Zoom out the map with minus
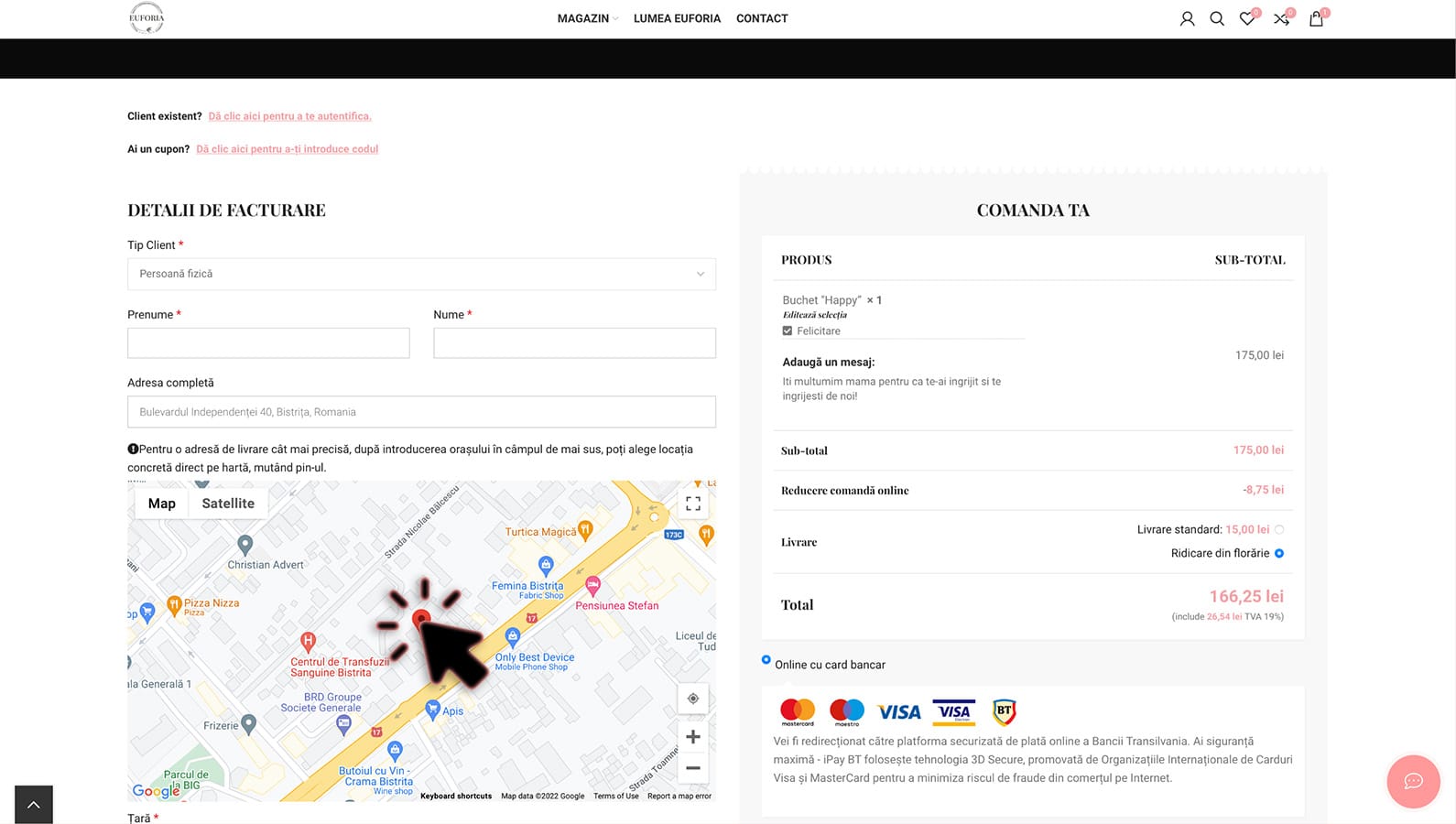1456x824 pixels. [693, 768]
